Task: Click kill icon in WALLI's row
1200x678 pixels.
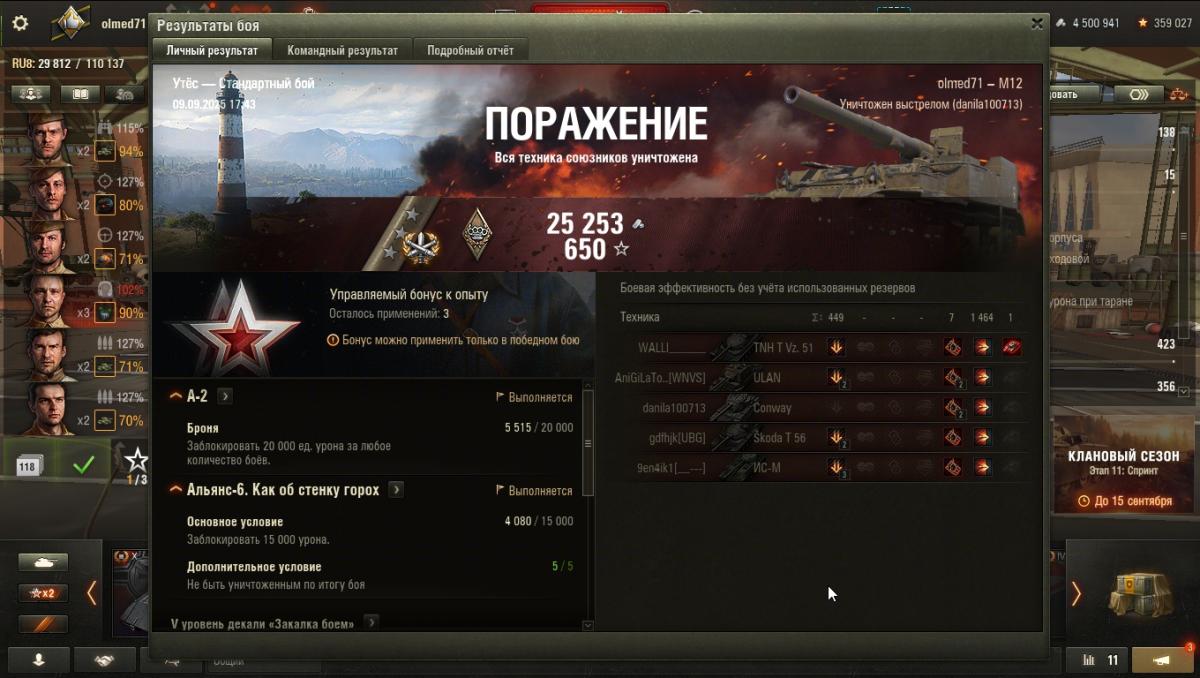Action: tap(1012, 348)
